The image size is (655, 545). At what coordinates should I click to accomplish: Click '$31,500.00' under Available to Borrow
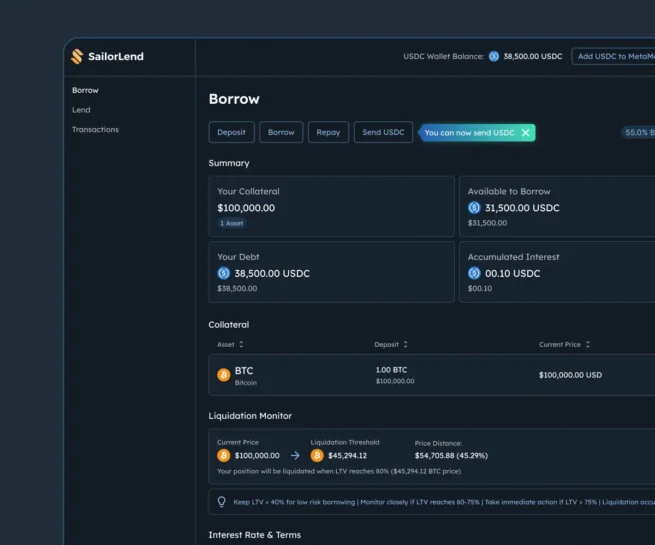(x=487, y=223)
